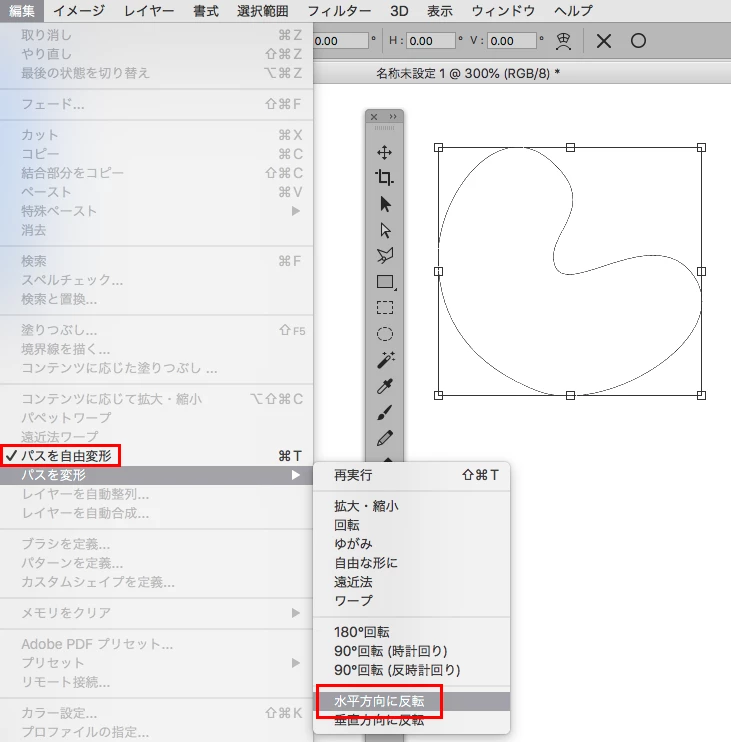
Task: Choose ゆがみ in the transform submenu
Action: coord(412,544)
